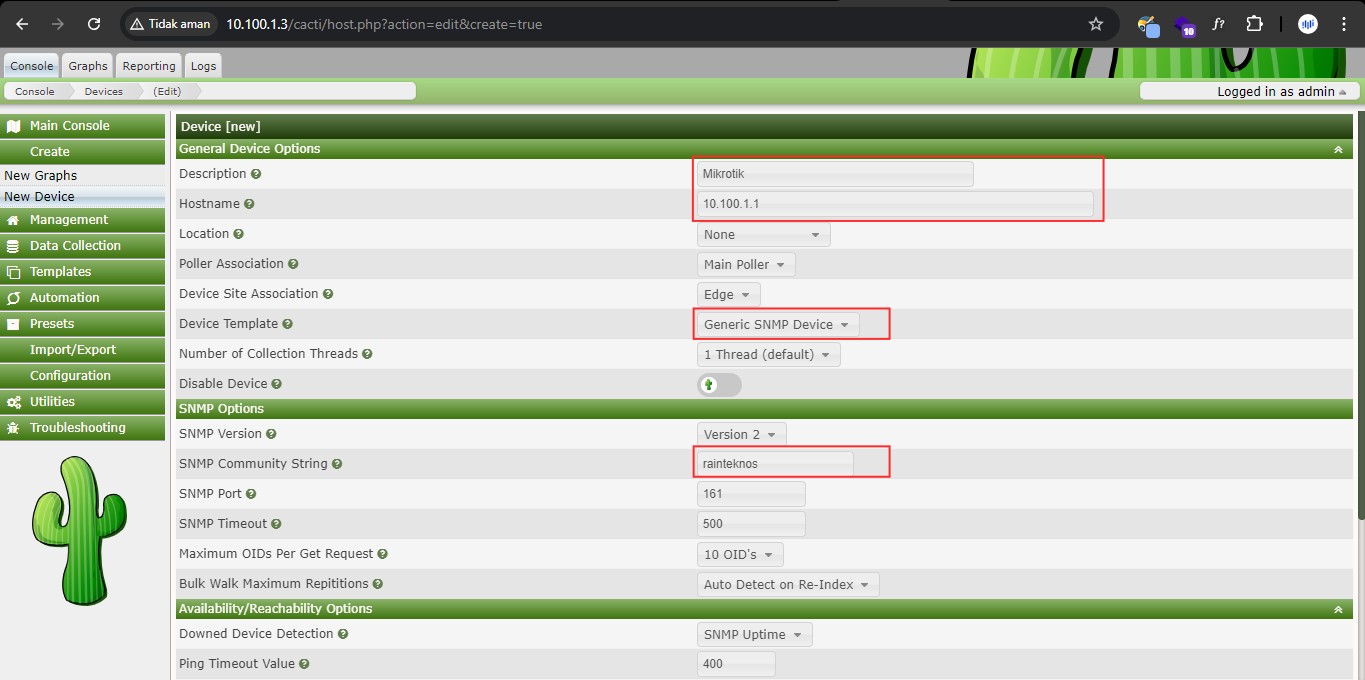Open the browser extensions puzzle icon
Image resolution: width=1365 pixels, height=680 pixels.
coord(1254,24)
